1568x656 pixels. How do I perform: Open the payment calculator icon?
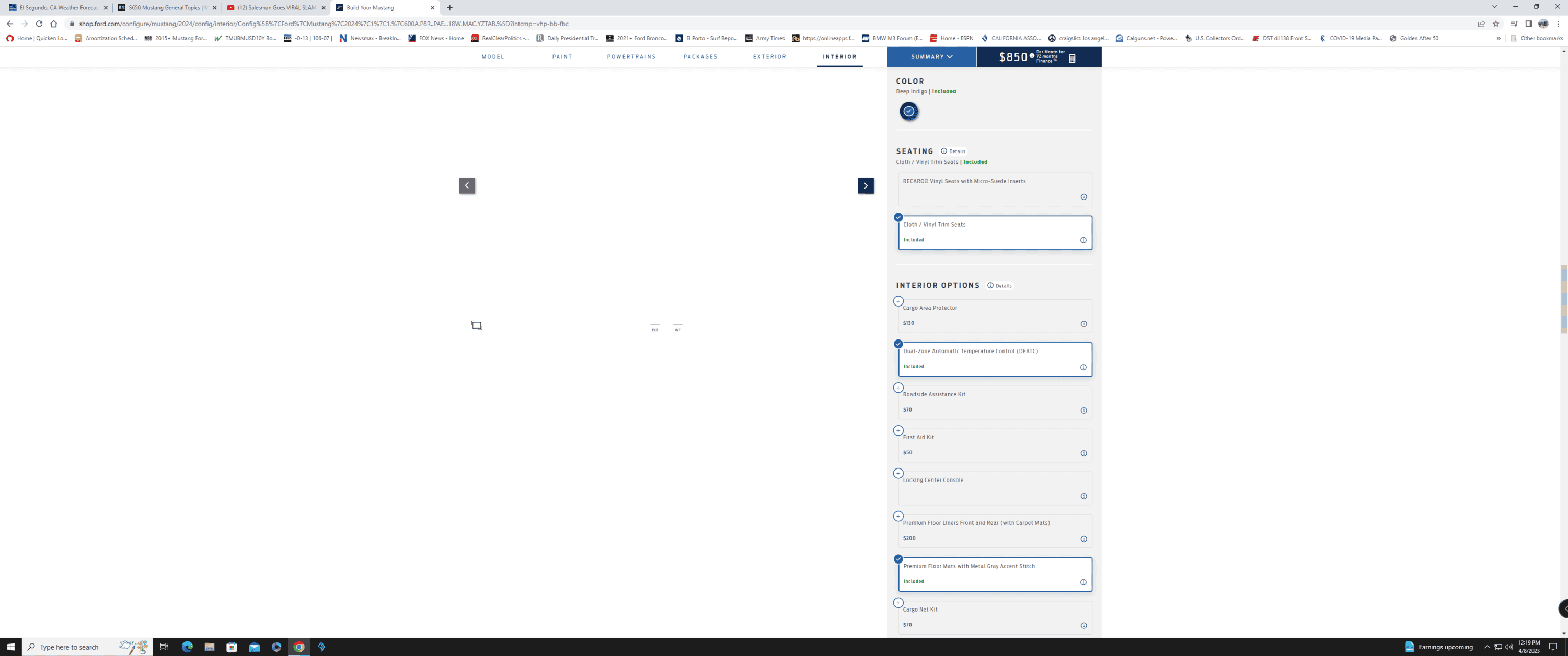point(1072,58)
